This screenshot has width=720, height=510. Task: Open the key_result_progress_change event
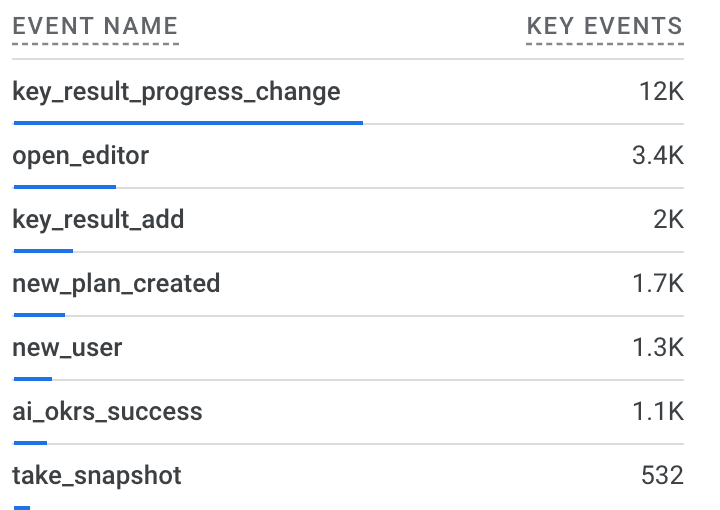(x=176, y=92)
